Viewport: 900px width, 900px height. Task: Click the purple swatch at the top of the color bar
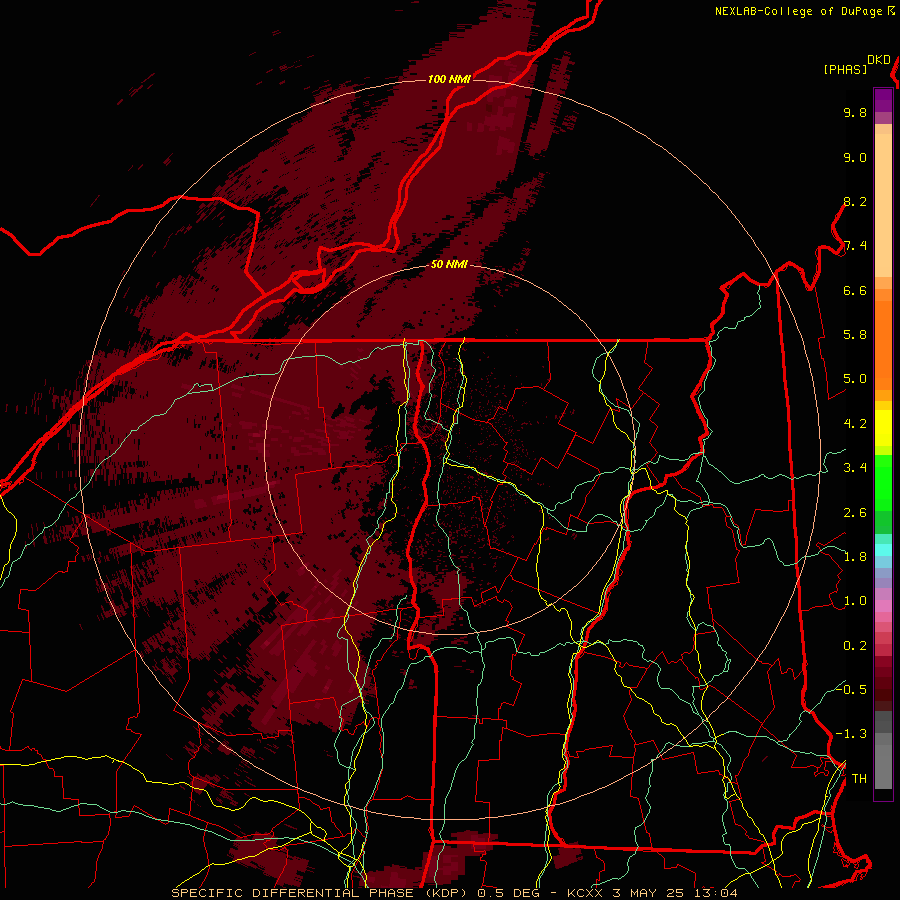[883, 100]
